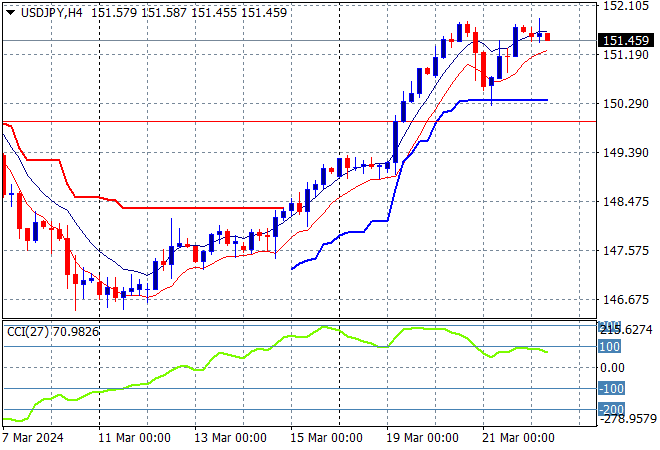Select the 15 Mar 00:00 date label
The height and width of the screenshot is (450, 660).
tap(326, 438)
